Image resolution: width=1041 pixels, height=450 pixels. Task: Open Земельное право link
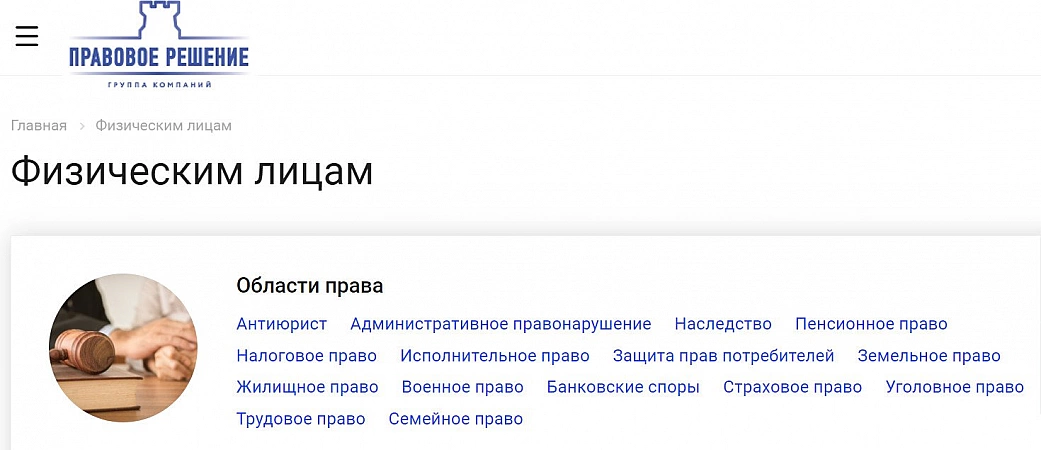point(929,356)
